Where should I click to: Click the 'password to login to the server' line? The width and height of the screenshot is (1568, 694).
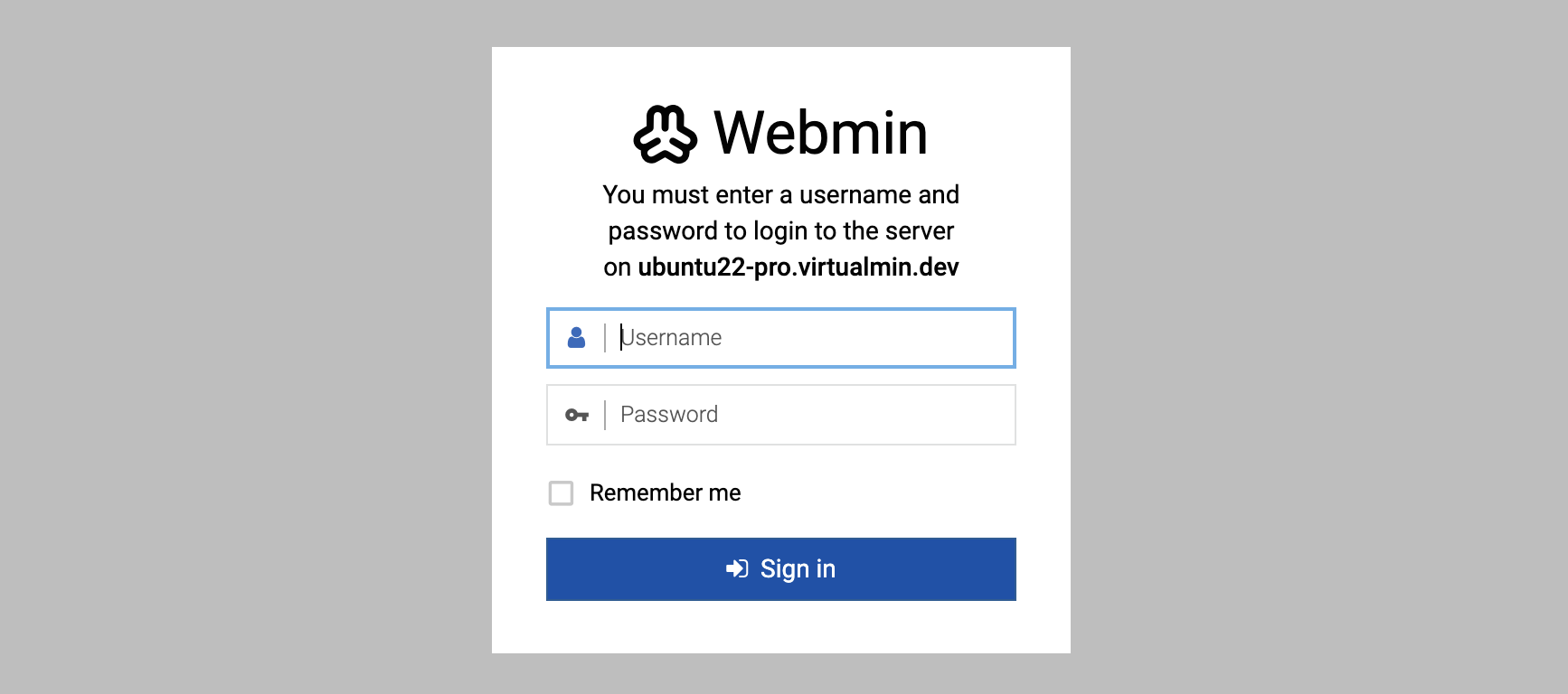click(x=781, y=231)
